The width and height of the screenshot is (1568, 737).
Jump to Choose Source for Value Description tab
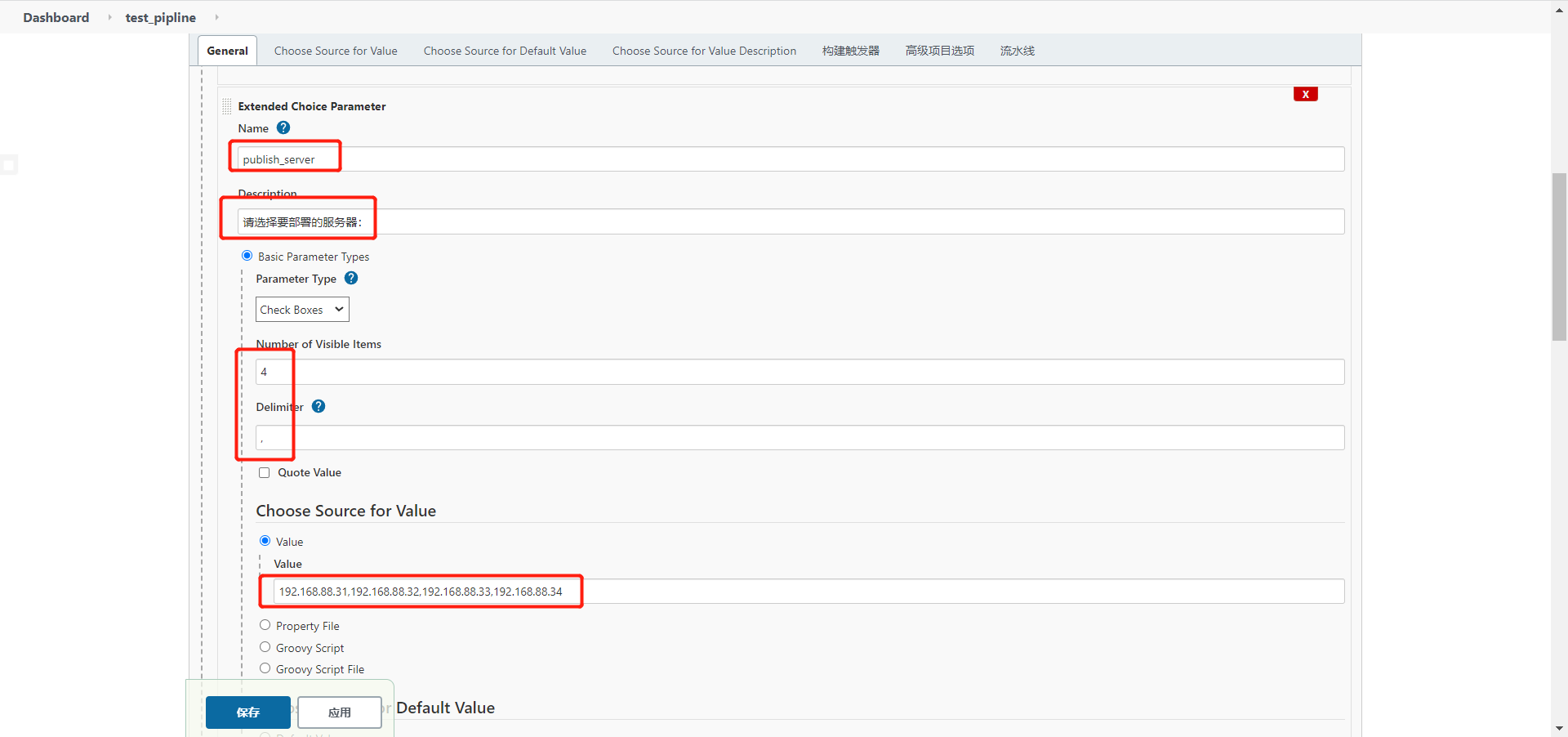pos(704,51)
